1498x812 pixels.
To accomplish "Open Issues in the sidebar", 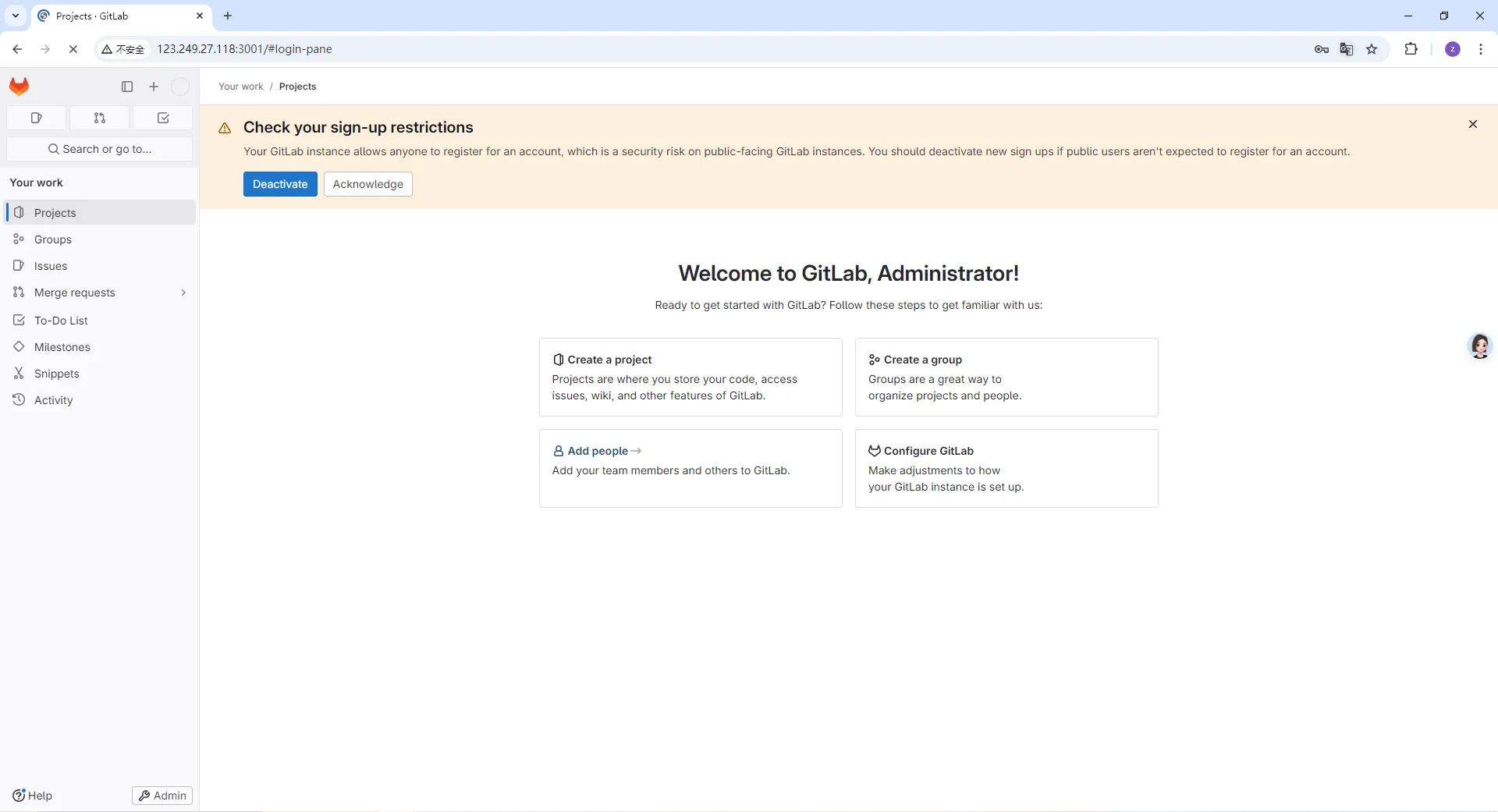I will [101, 266].
